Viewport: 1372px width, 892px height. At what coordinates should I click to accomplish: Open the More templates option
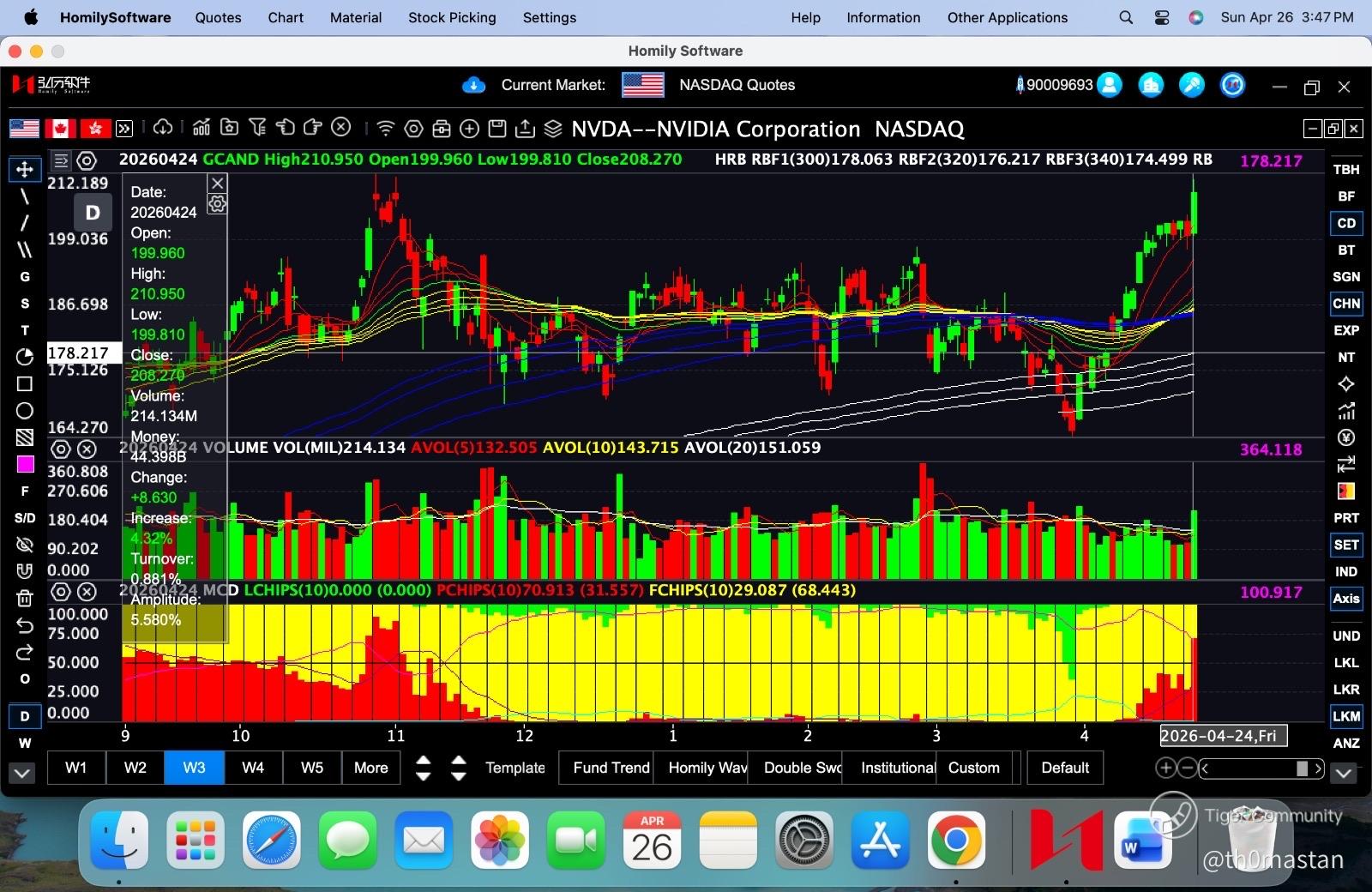coord(371,768)
